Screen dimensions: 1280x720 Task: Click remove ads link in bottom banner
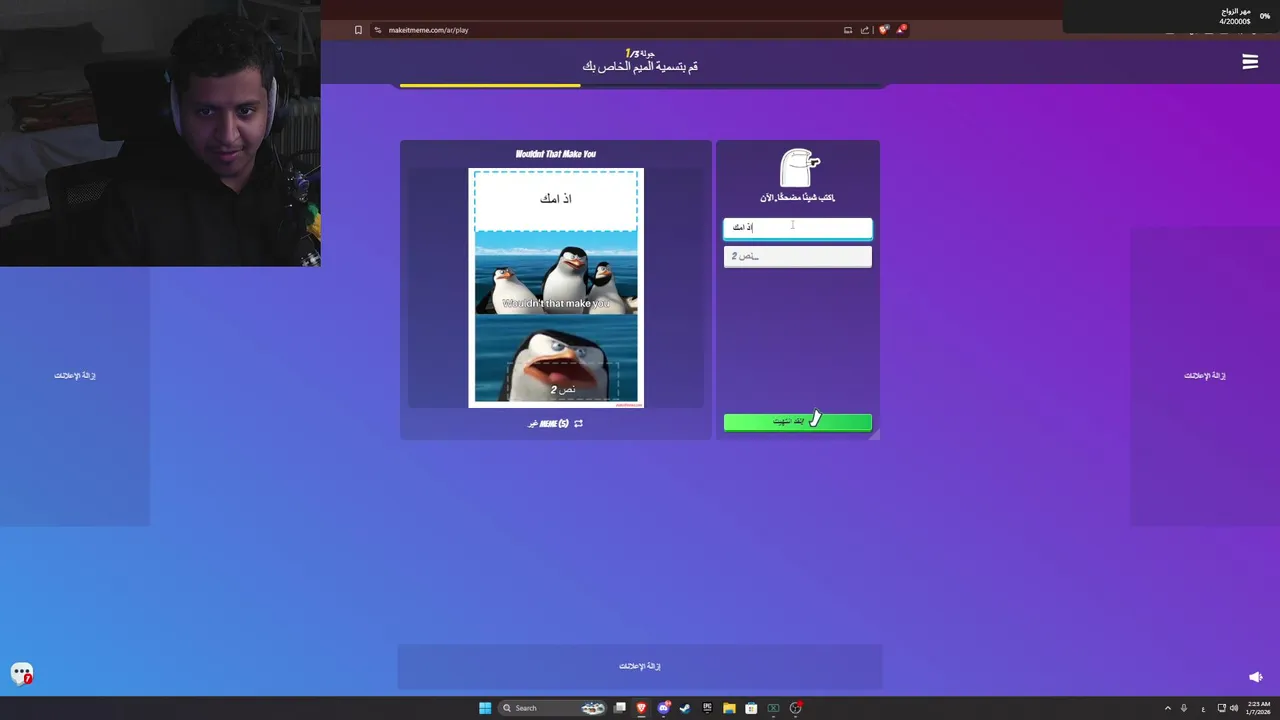pyautogui.click(x=640, y=666)
